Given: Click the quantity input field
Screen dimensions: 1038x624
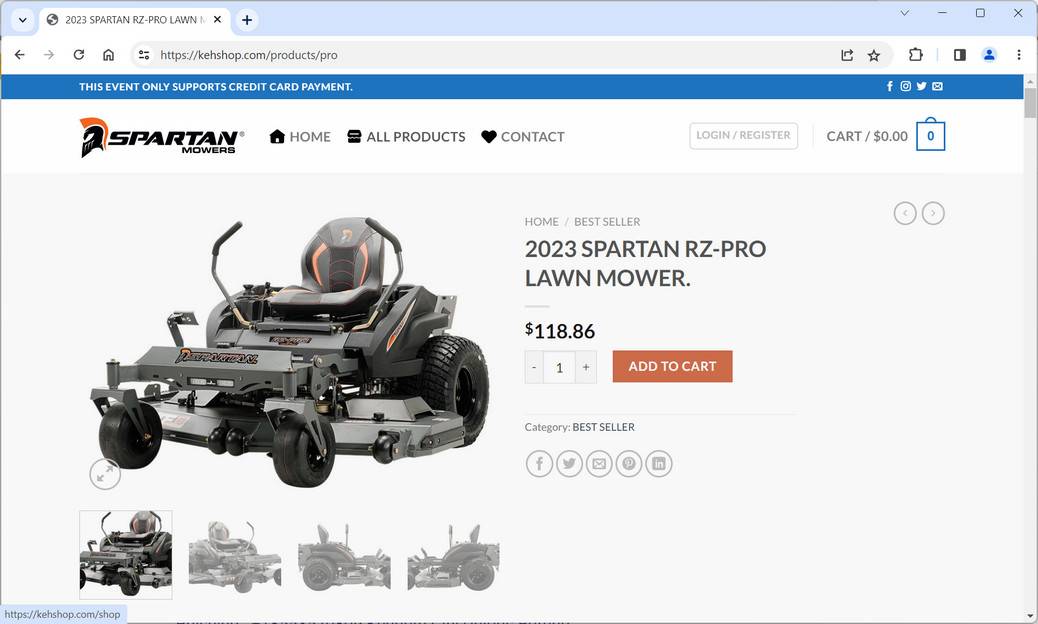Looking at the screenshot, I should tap(559, 367).
